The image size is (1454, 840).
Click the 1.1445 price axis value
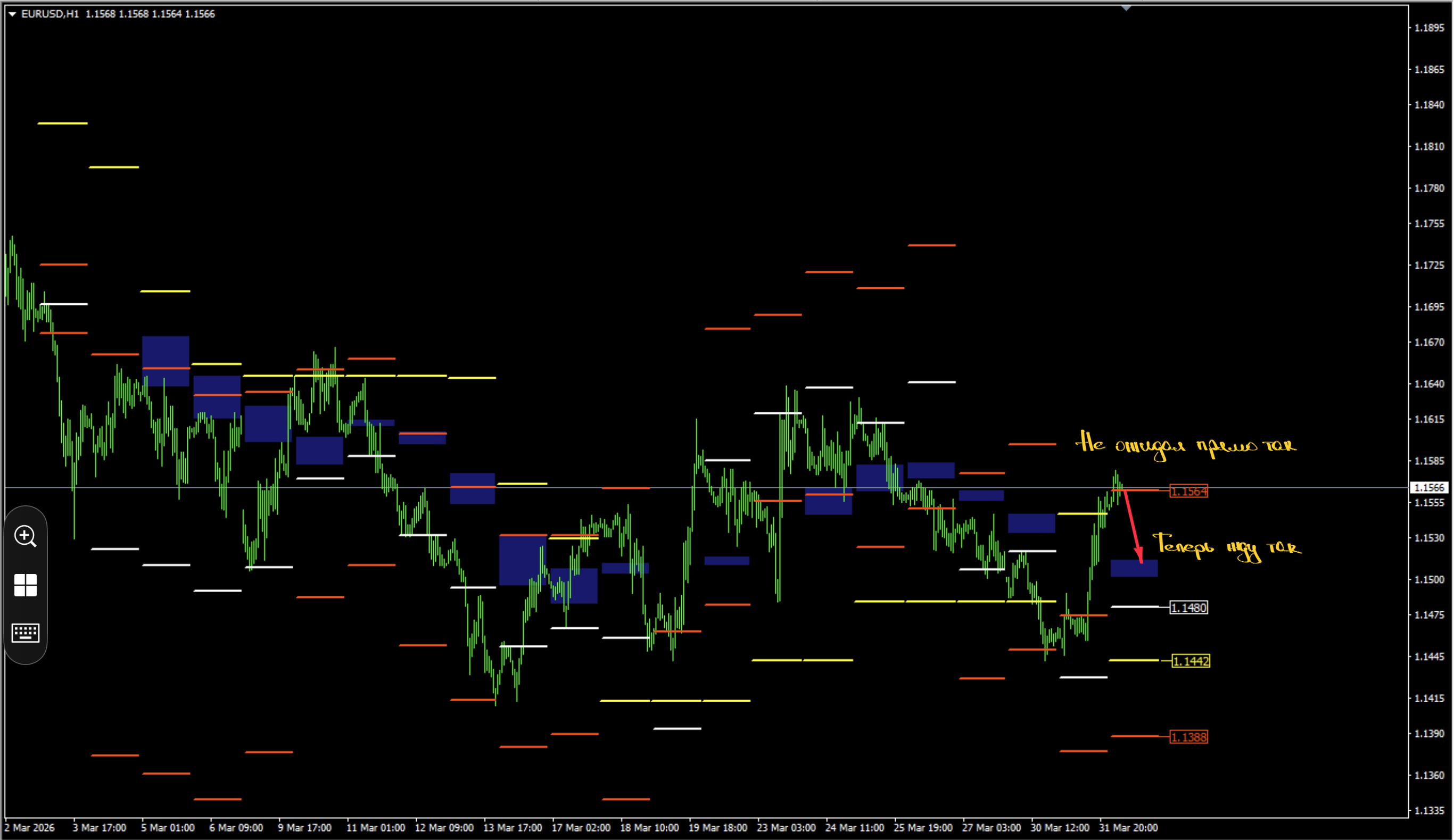(x=1429, y=656)
